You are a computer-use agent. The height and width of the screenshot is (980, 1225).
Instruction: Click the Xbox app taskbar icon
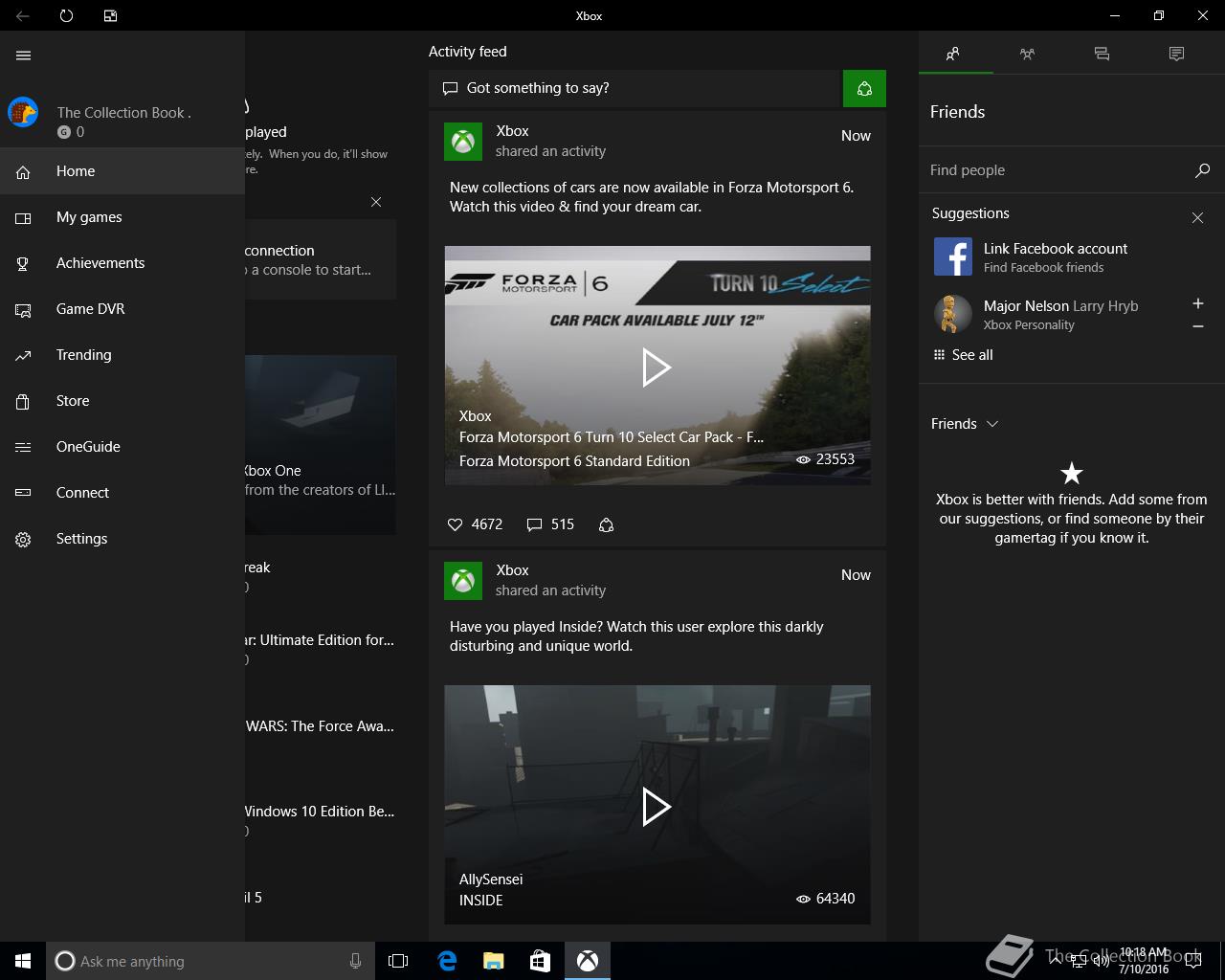pos(587,961)
